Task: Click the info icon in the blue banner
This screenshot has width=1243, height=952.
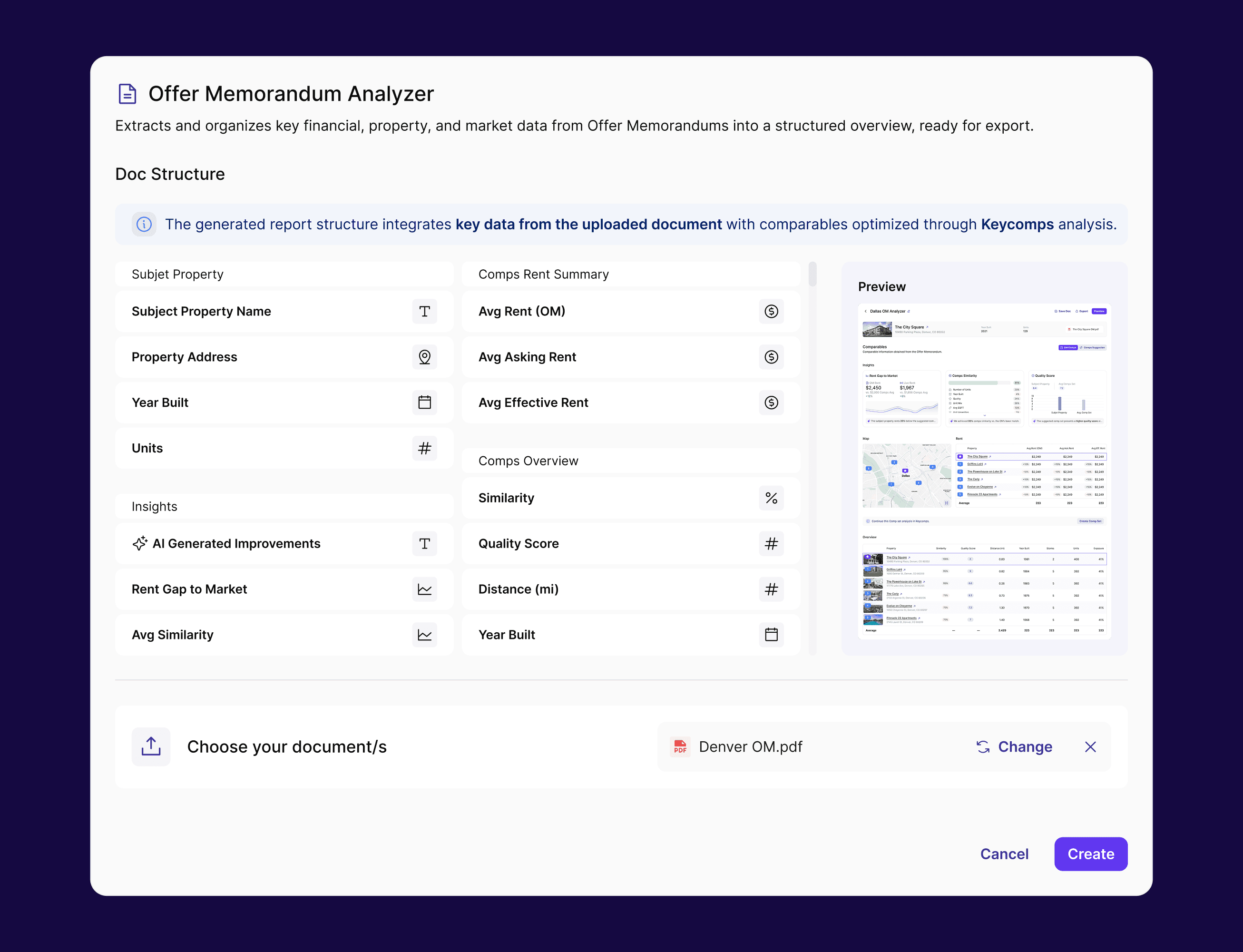Action: [144, 225]
